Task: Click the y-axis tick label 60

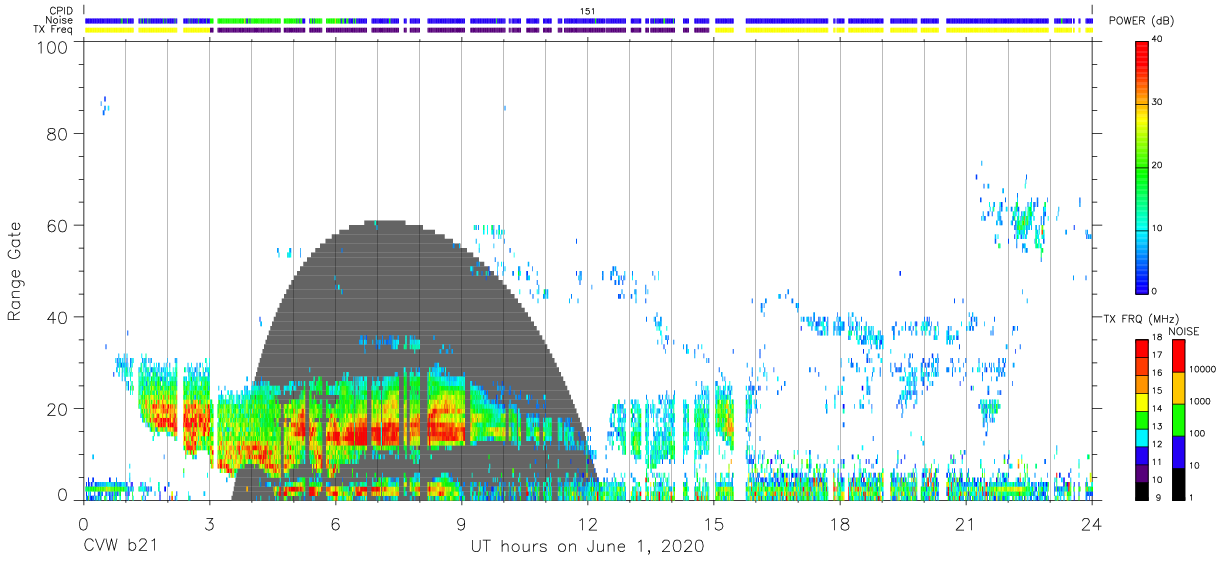Action: coord(57,226)
